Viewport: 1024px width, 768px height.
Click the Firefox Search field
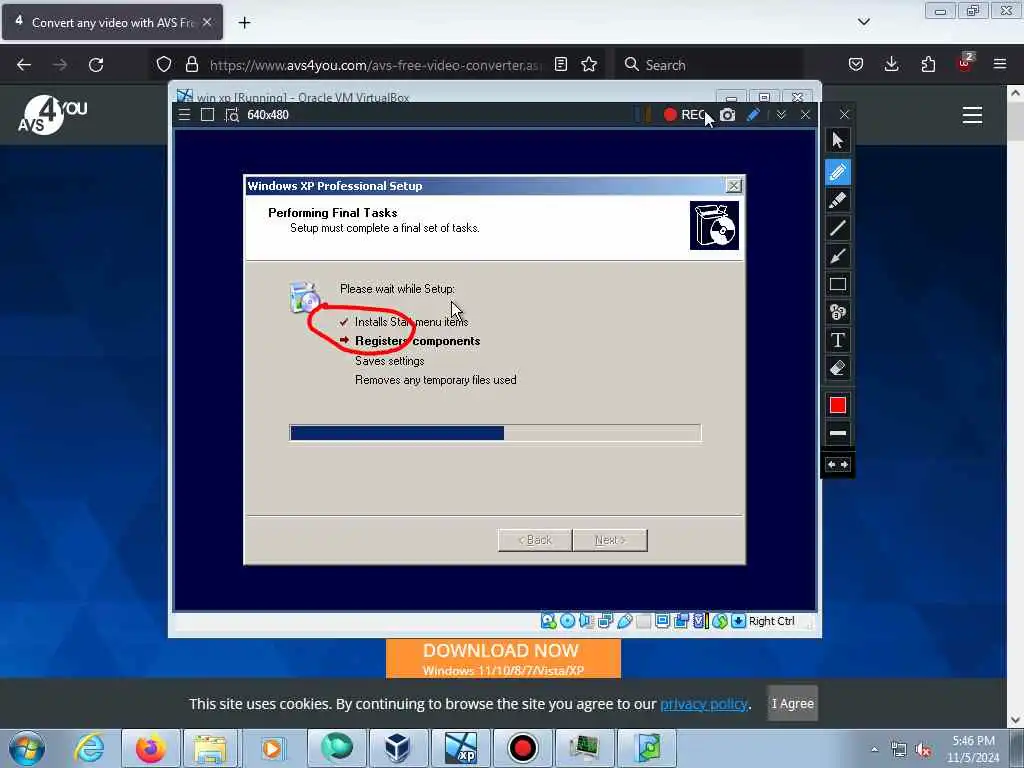point(709,65)
